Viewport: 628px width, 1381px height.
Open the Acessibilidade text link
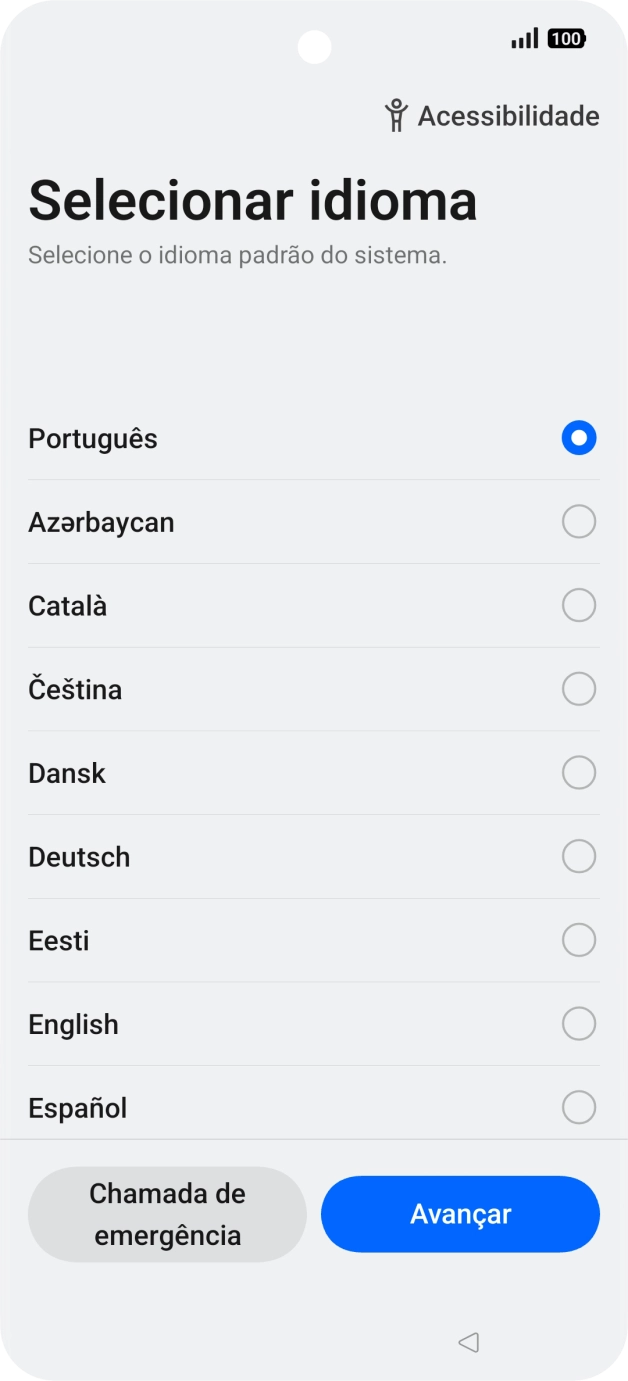508,116
